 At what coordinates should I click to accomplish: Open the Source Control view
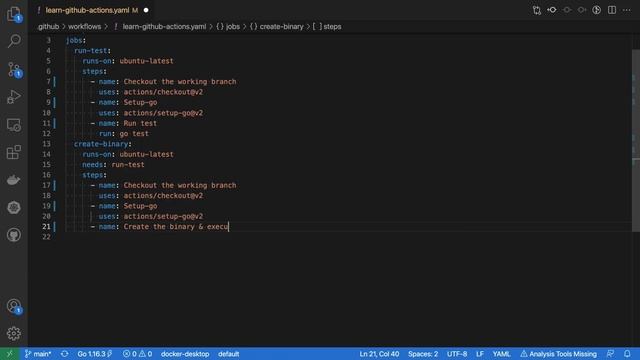[x=14, y=69]
